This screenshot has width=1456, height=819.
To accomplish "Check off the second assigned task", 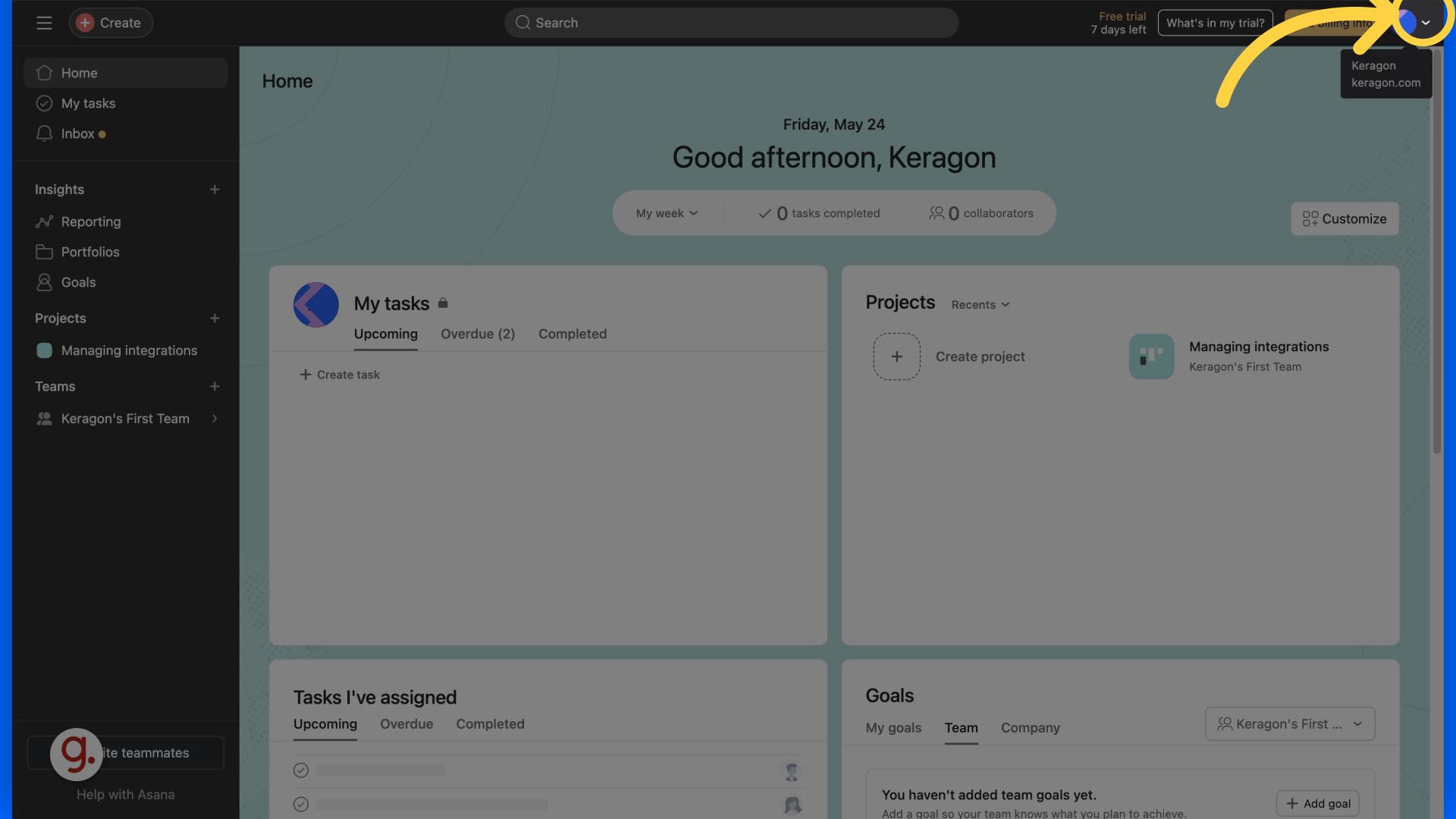I will pos(301,805).
